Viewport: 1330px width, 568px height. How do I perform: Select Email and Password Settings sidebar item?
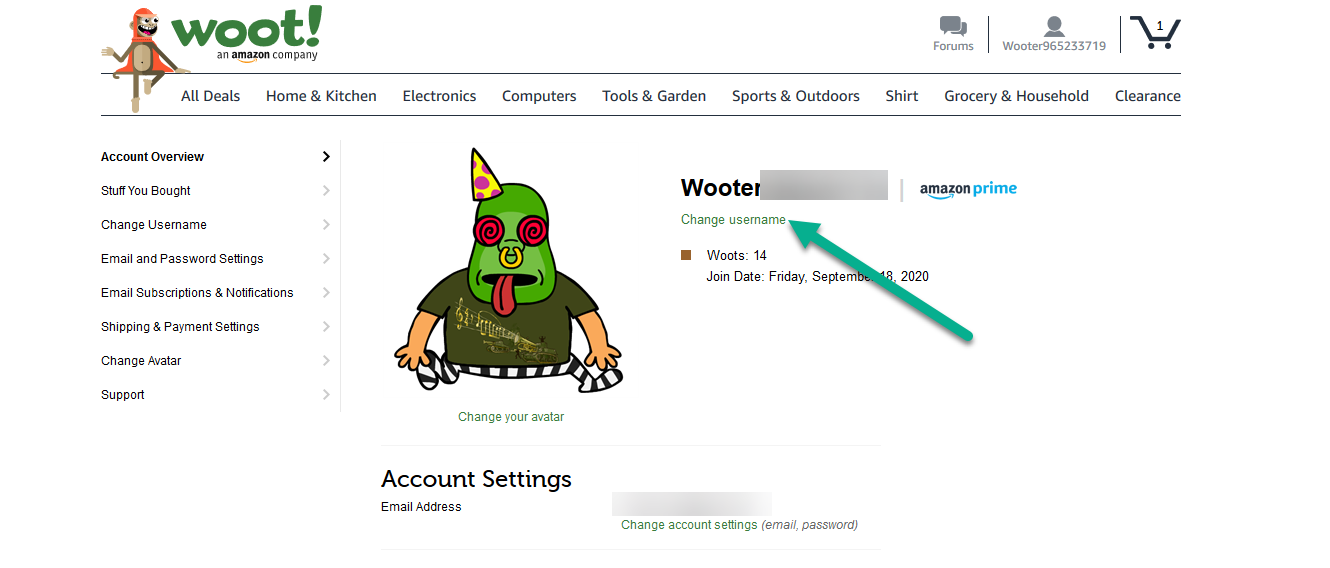(182, 259)
